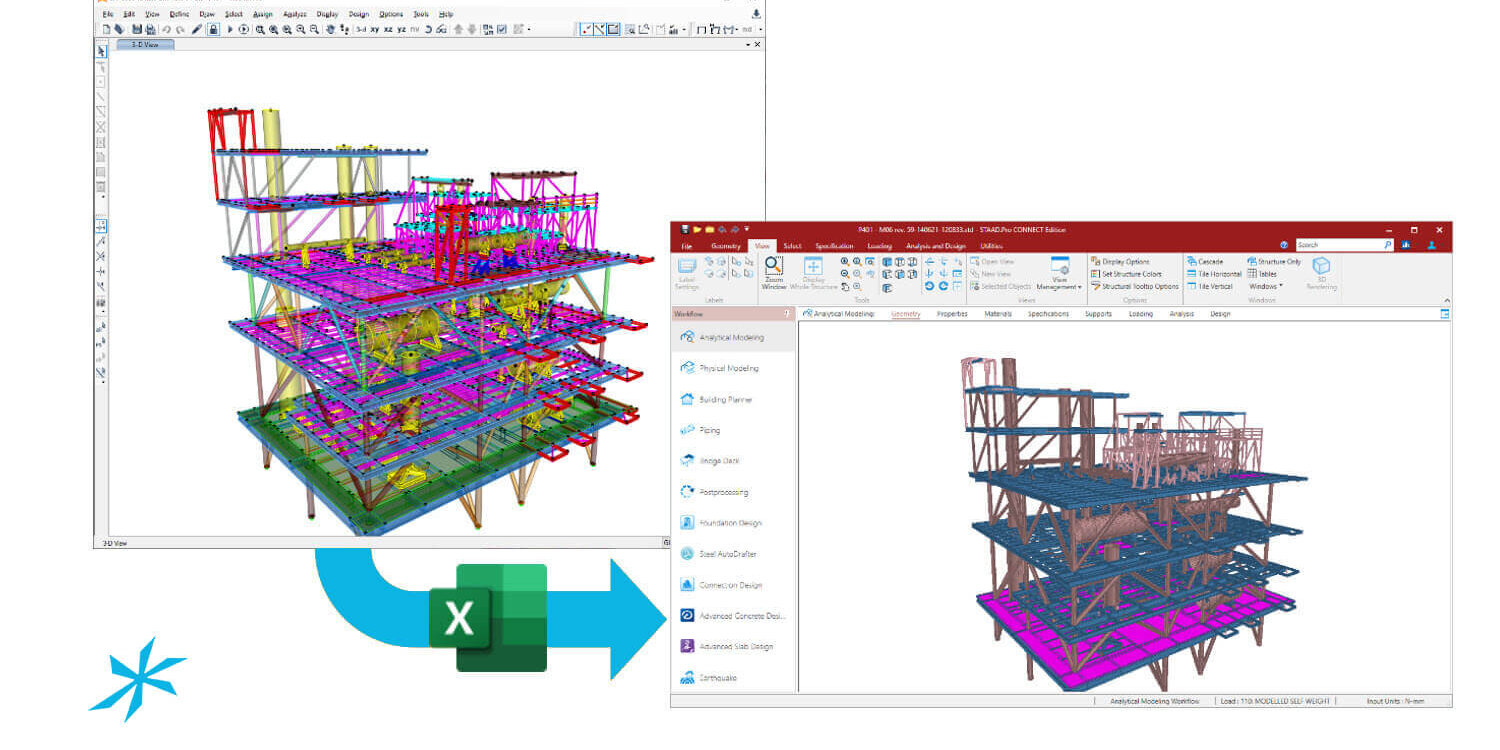The height and width of the screenshot is (750, 1500).
Task: Click Structure Only in STAAD.Pro ribbon
Action: [x=1274, y=262]
